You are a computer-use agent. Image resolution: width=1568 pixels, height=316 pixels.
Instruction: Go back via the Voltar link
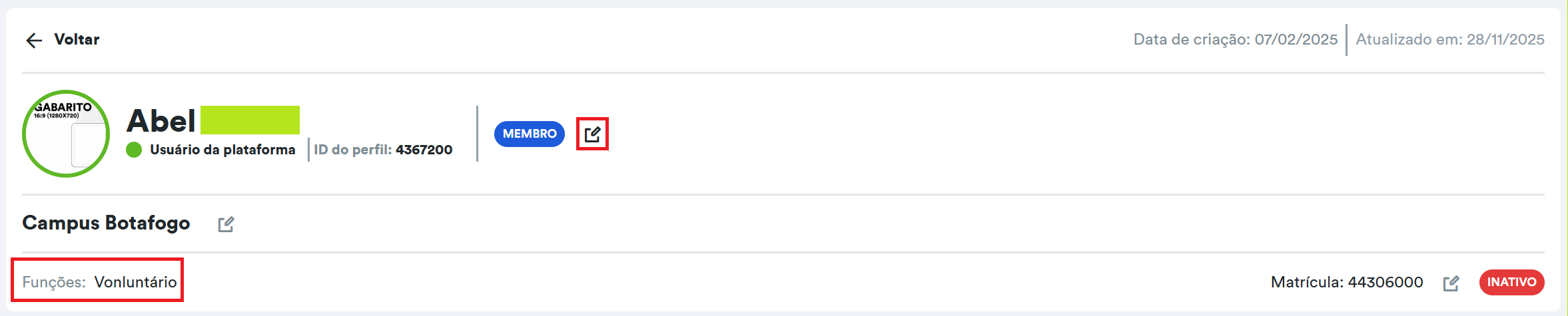[77, 40]
